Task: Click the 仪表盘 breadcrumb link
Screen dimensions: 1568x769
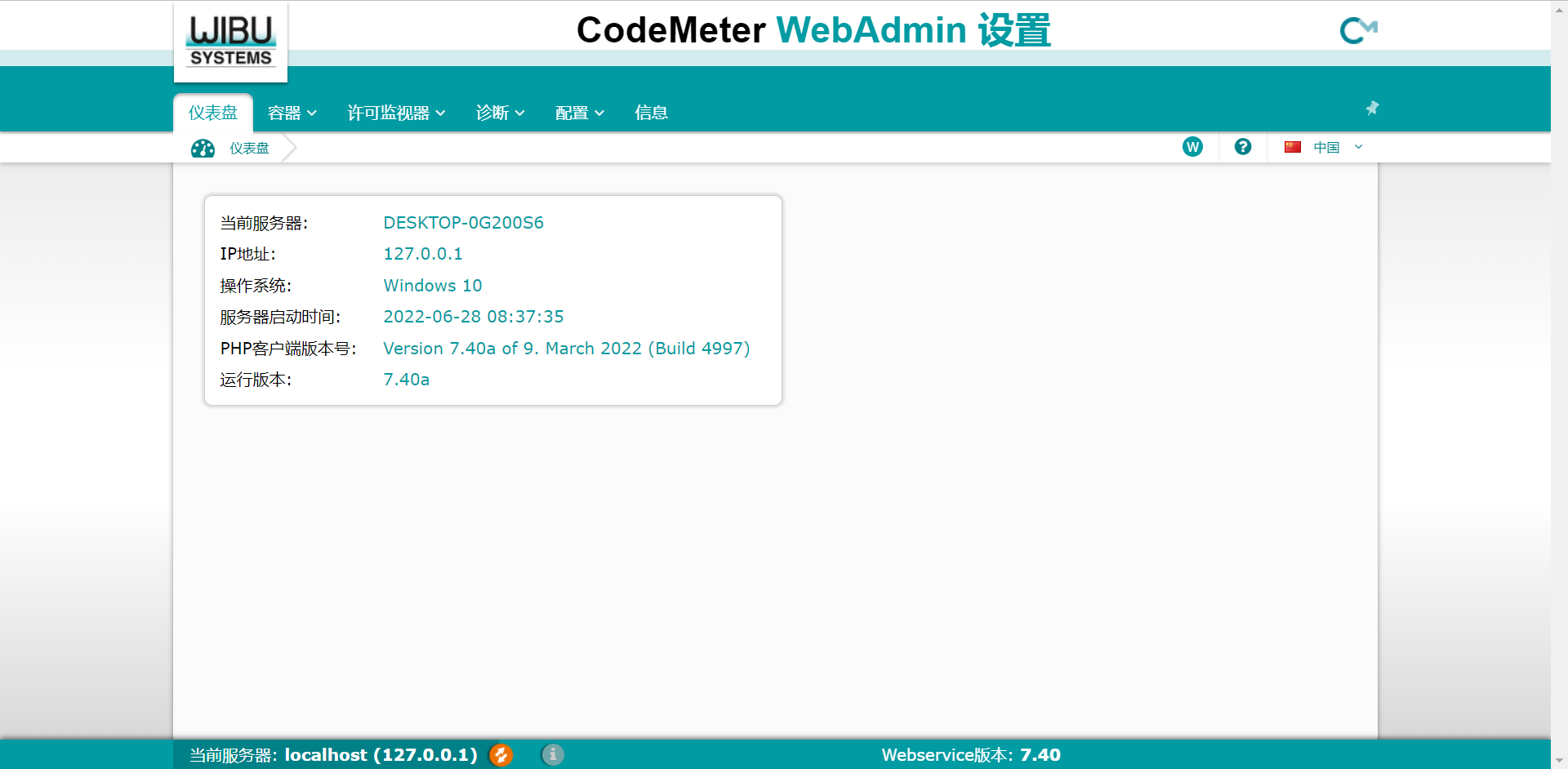Action: pos(249,148)
